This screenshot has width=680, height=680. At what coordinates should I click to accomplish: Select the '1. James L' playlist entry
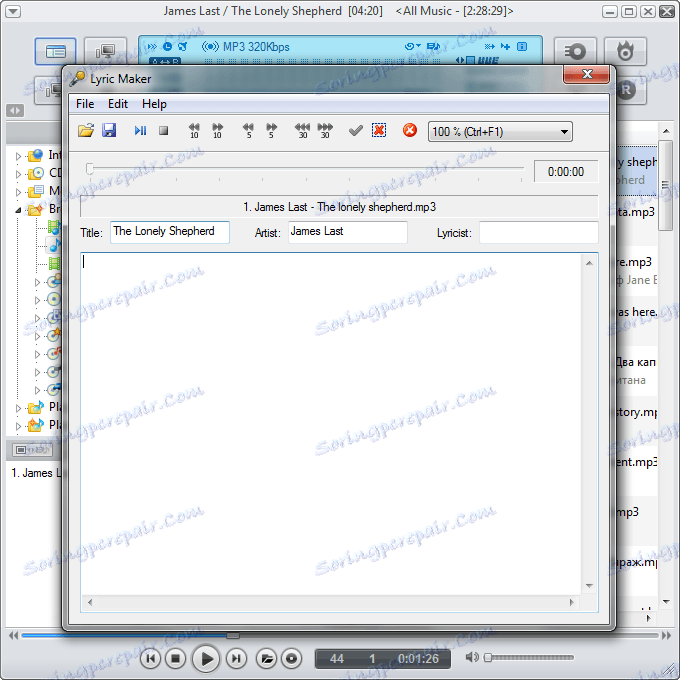pos(36,473)
